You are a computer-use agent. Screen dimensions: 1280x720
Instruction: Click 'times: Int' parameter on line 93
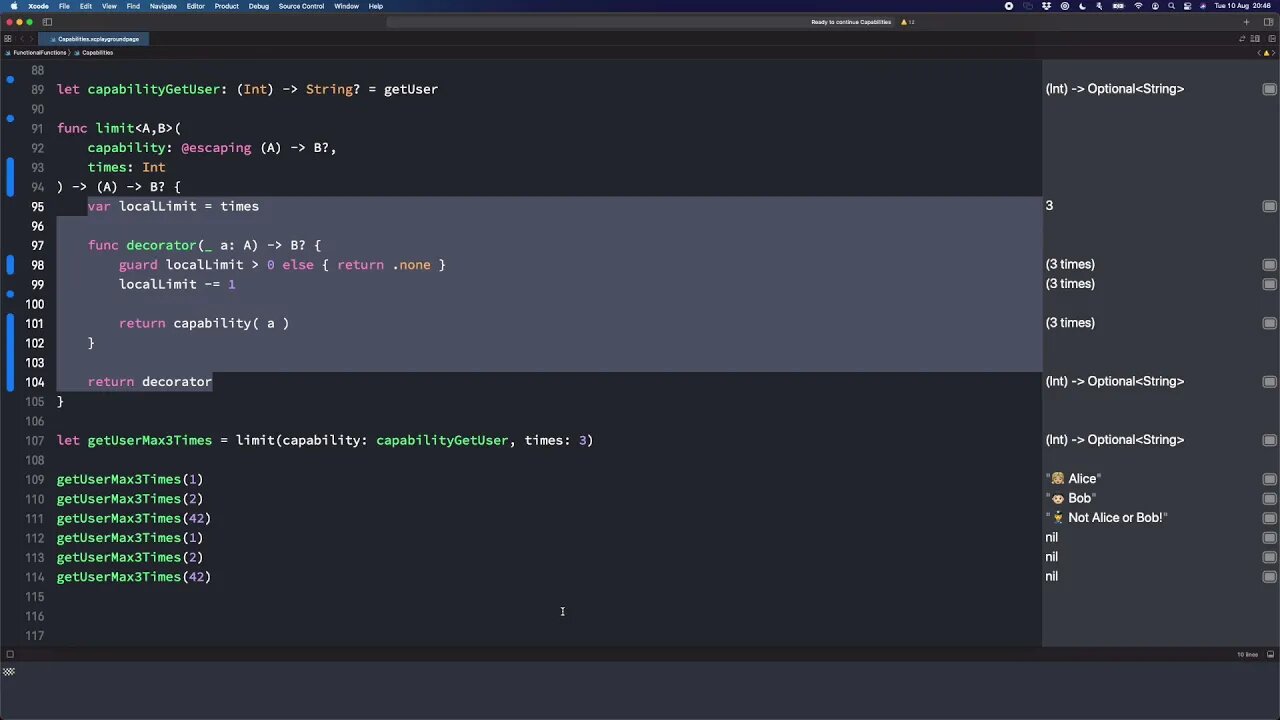point(126,167)
